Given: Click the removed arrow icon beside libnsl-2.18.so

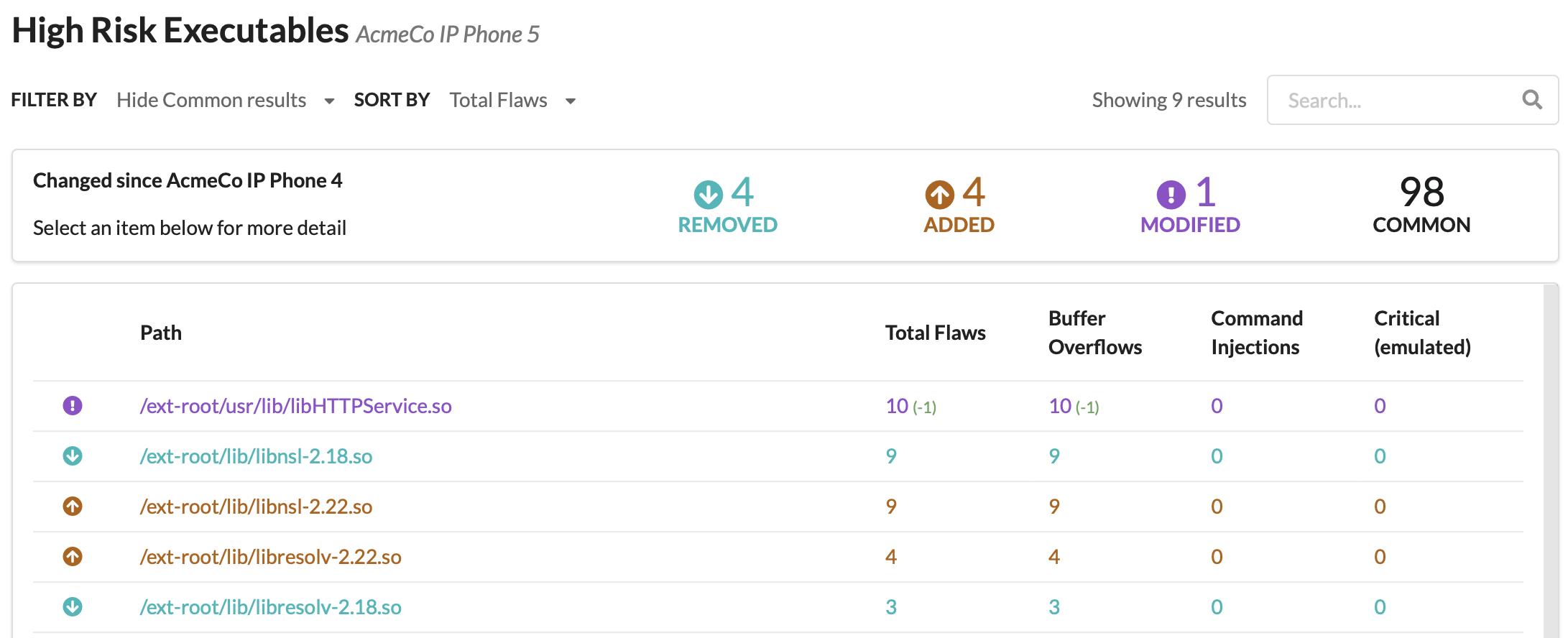Looking at the screenshot, I should click(73, 456).
